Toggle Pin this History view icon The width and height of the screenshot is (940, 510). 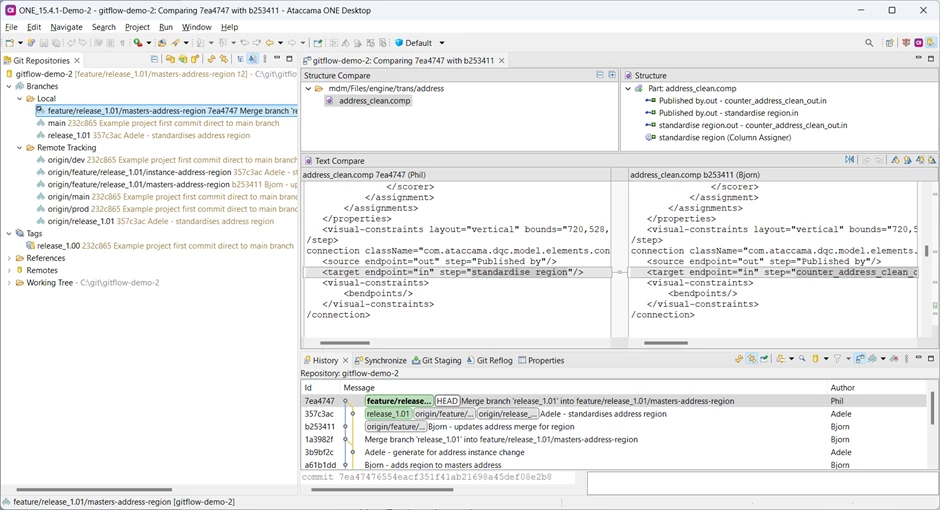coord(764,360)
